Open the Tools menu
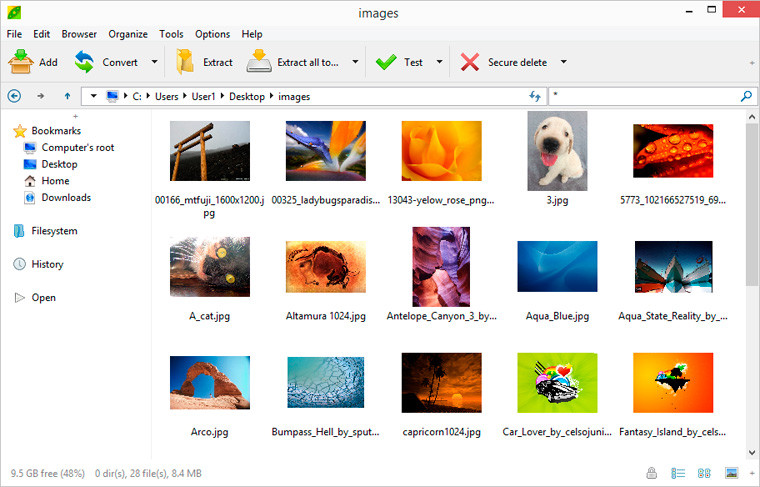760x487 pixels. click(171, 34)
